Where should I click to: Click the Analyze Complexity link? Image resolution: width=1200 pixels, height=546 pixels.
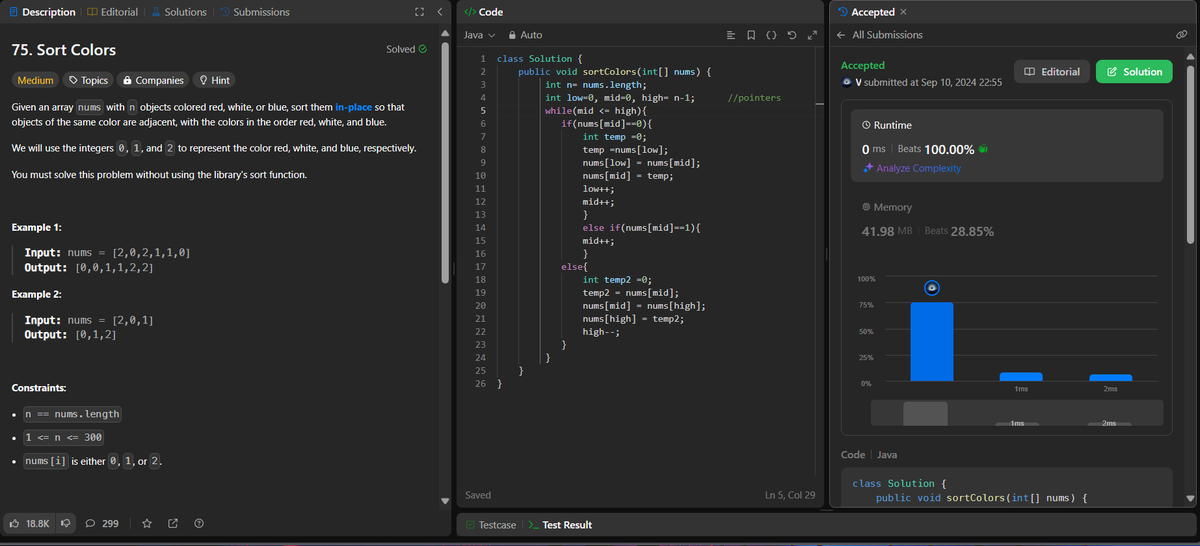click(x=911, y=168)
